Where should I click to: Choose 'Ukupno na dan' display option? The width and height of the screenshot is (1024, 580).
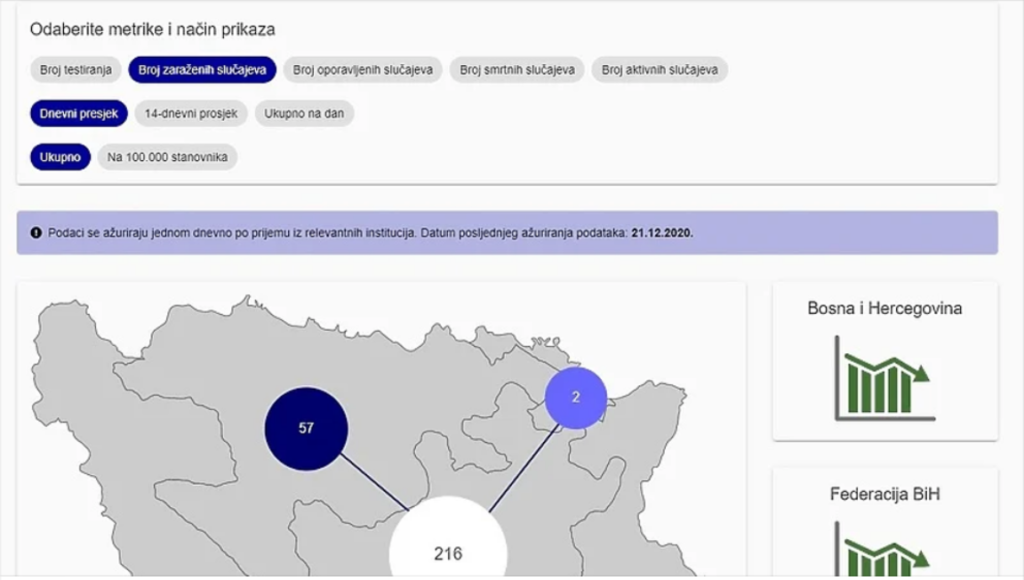(x=304, y=114)
